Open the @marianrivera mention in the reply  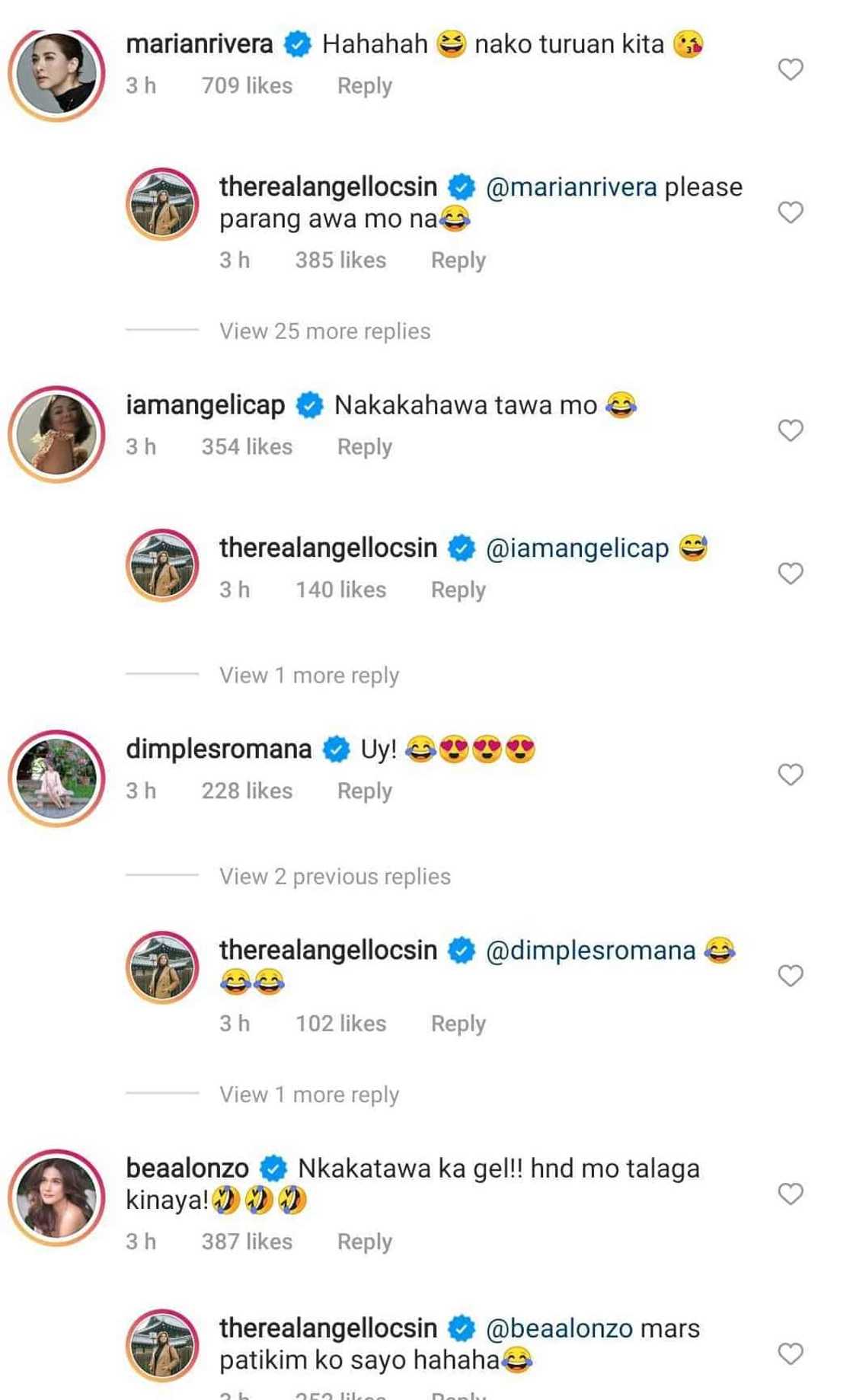pos(575,185)
